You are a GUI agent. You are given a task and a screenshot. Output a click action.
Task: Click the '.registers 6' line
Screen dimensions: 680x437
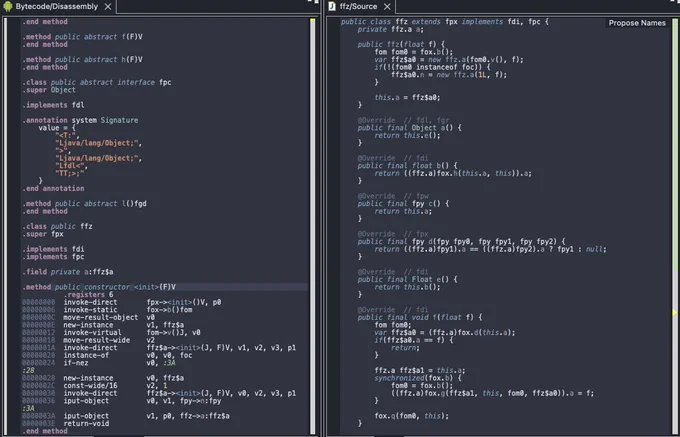click(88, 295)
